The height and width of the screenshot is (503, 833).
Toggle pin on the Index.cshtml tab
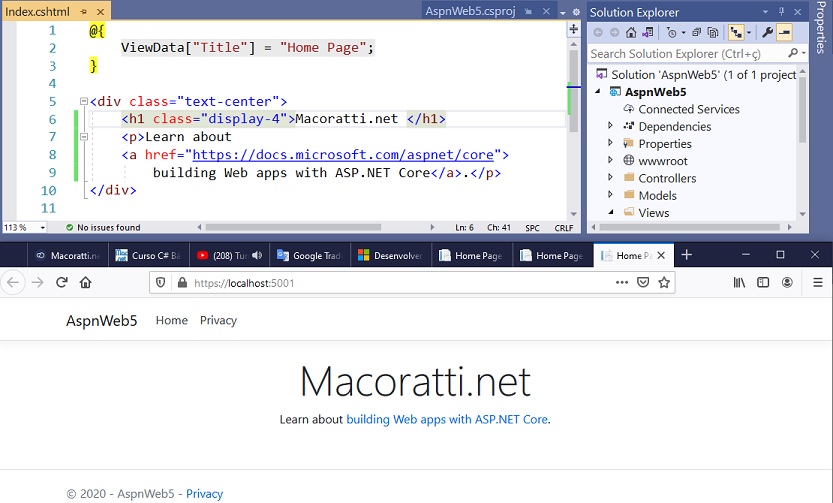[84, 11]
